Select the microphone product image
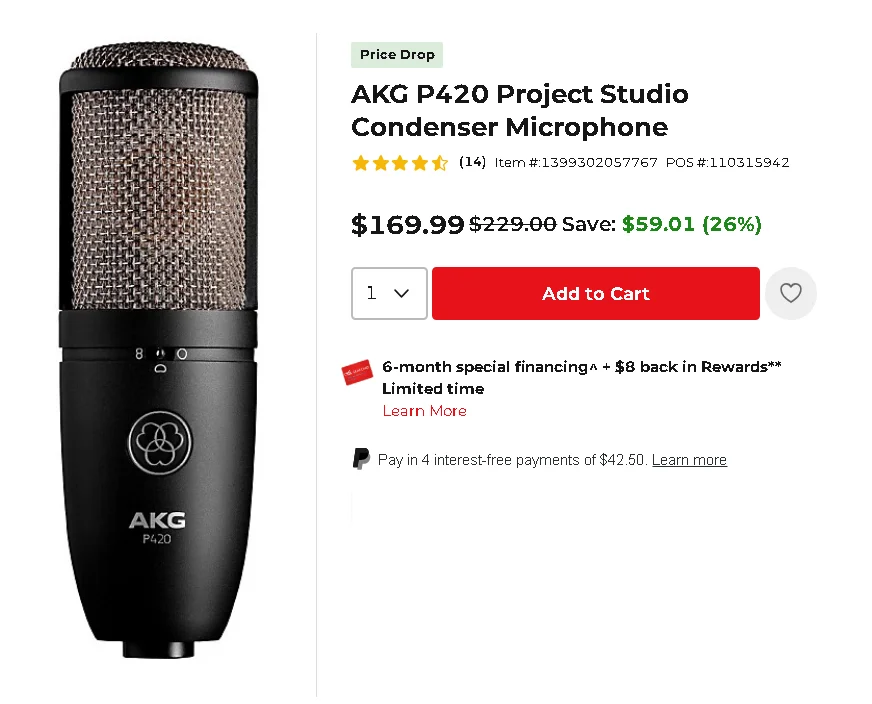872x704 pixels. point(158,350)
